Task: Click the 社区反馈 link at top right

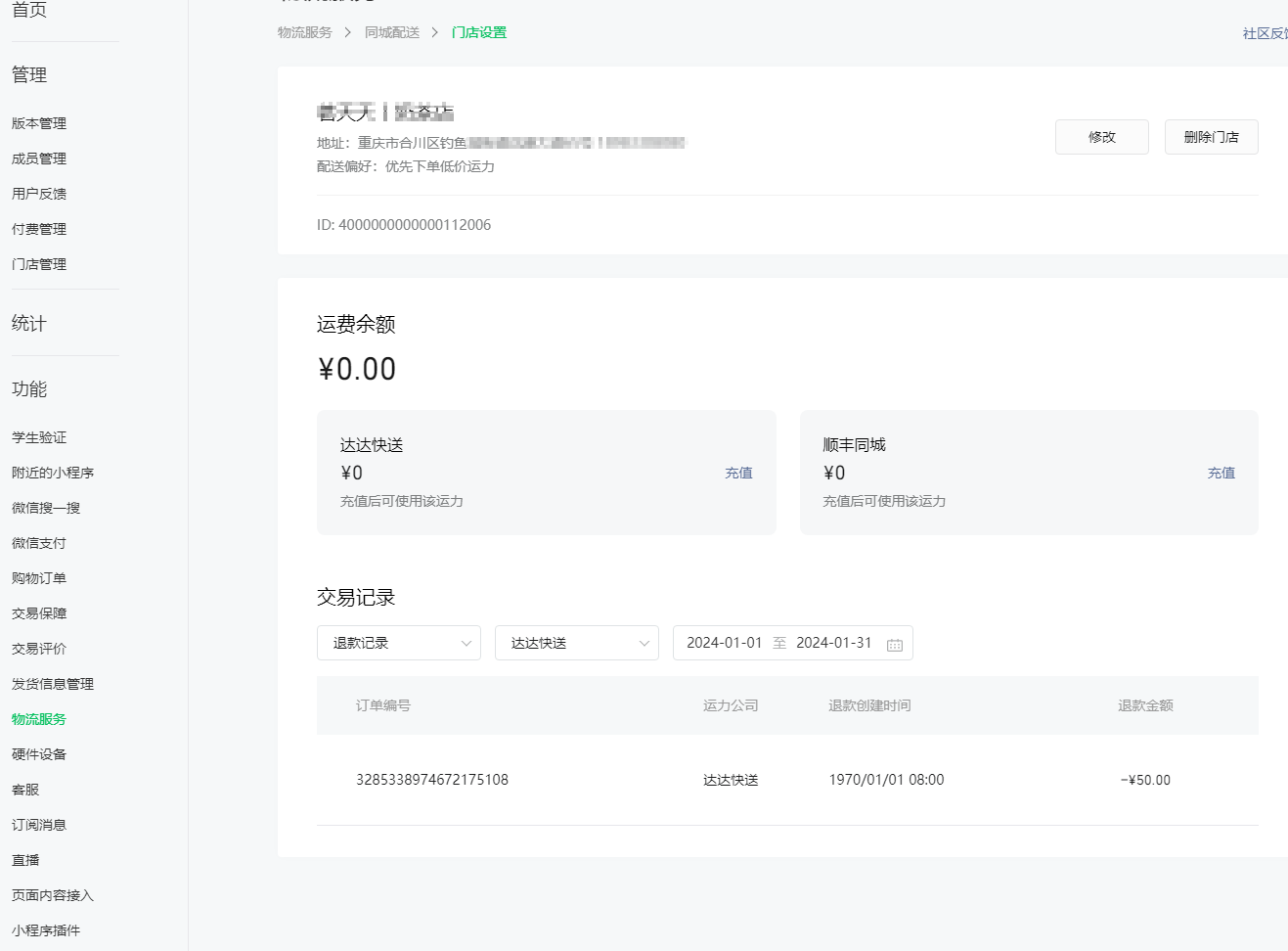Action: [x=1266, y=33]
